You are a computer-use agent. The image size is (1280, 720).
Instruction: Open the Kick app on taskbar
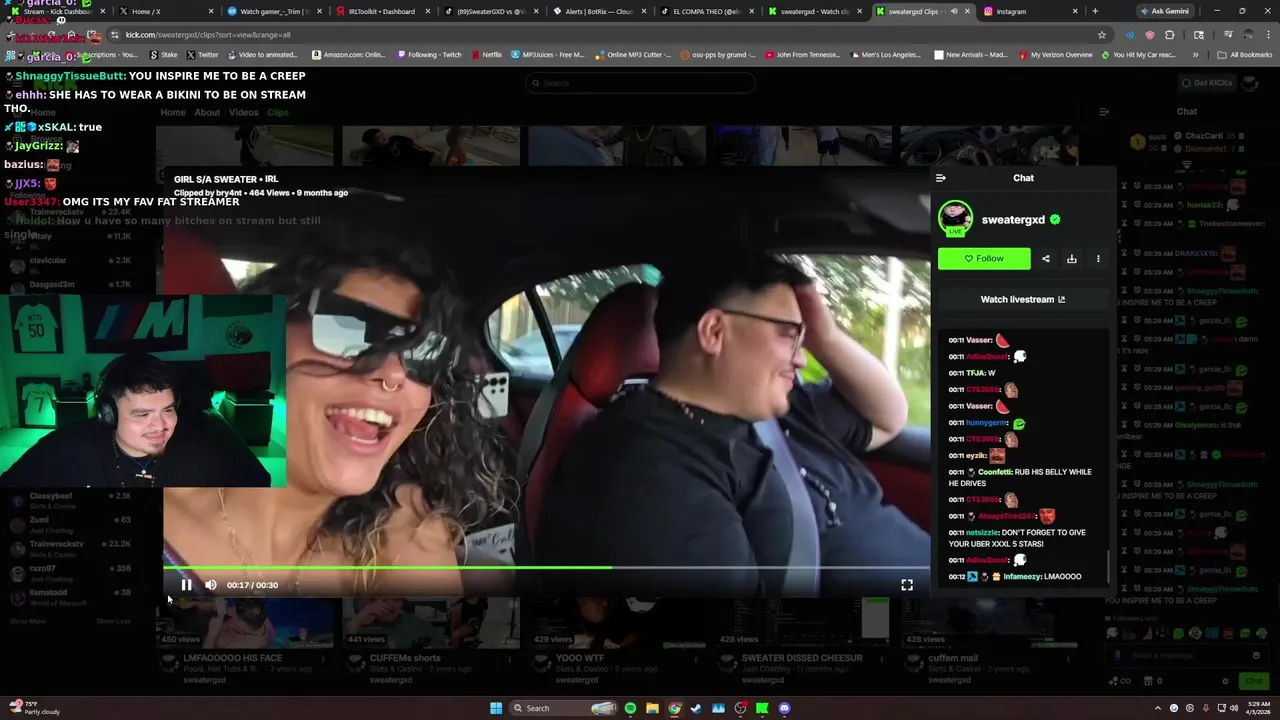(762, 708)
